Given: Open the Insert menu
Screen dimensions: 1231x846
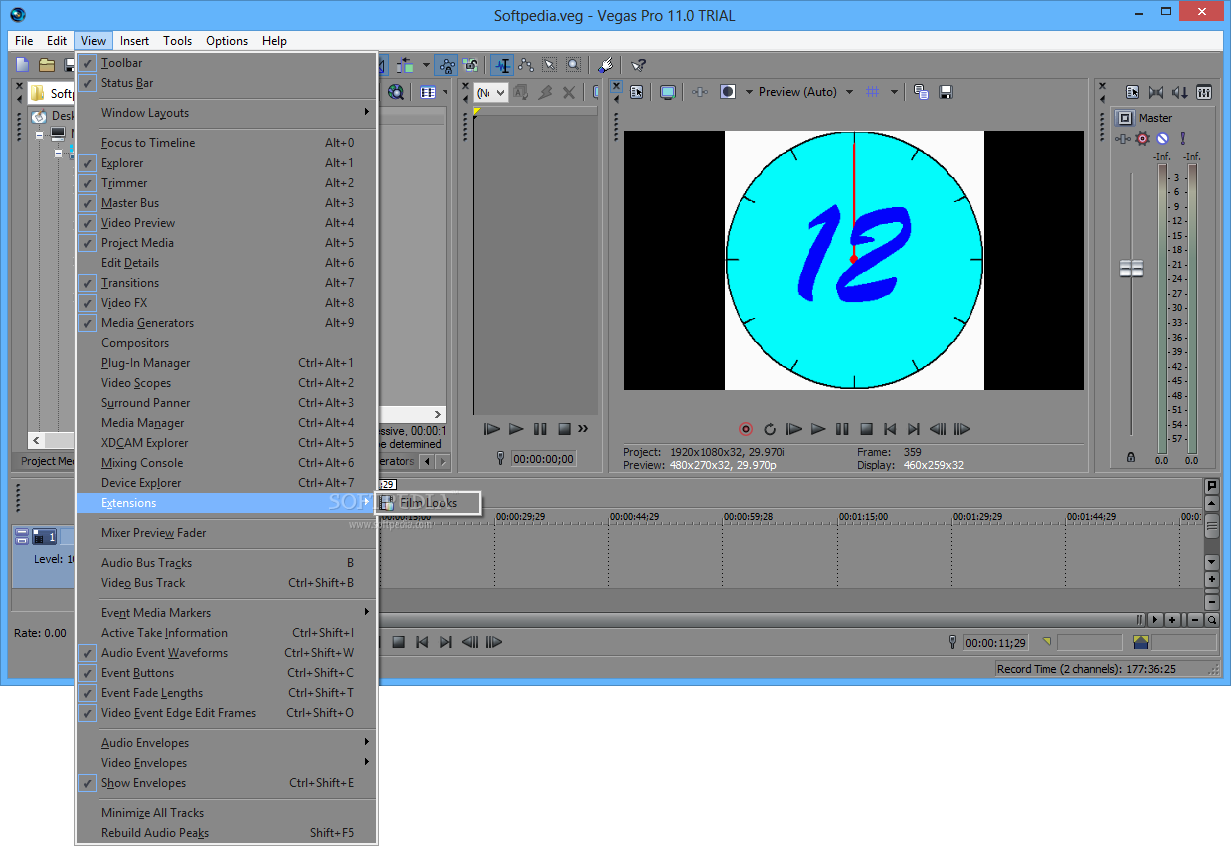Looking at the screenshot, I should [134, 41].
